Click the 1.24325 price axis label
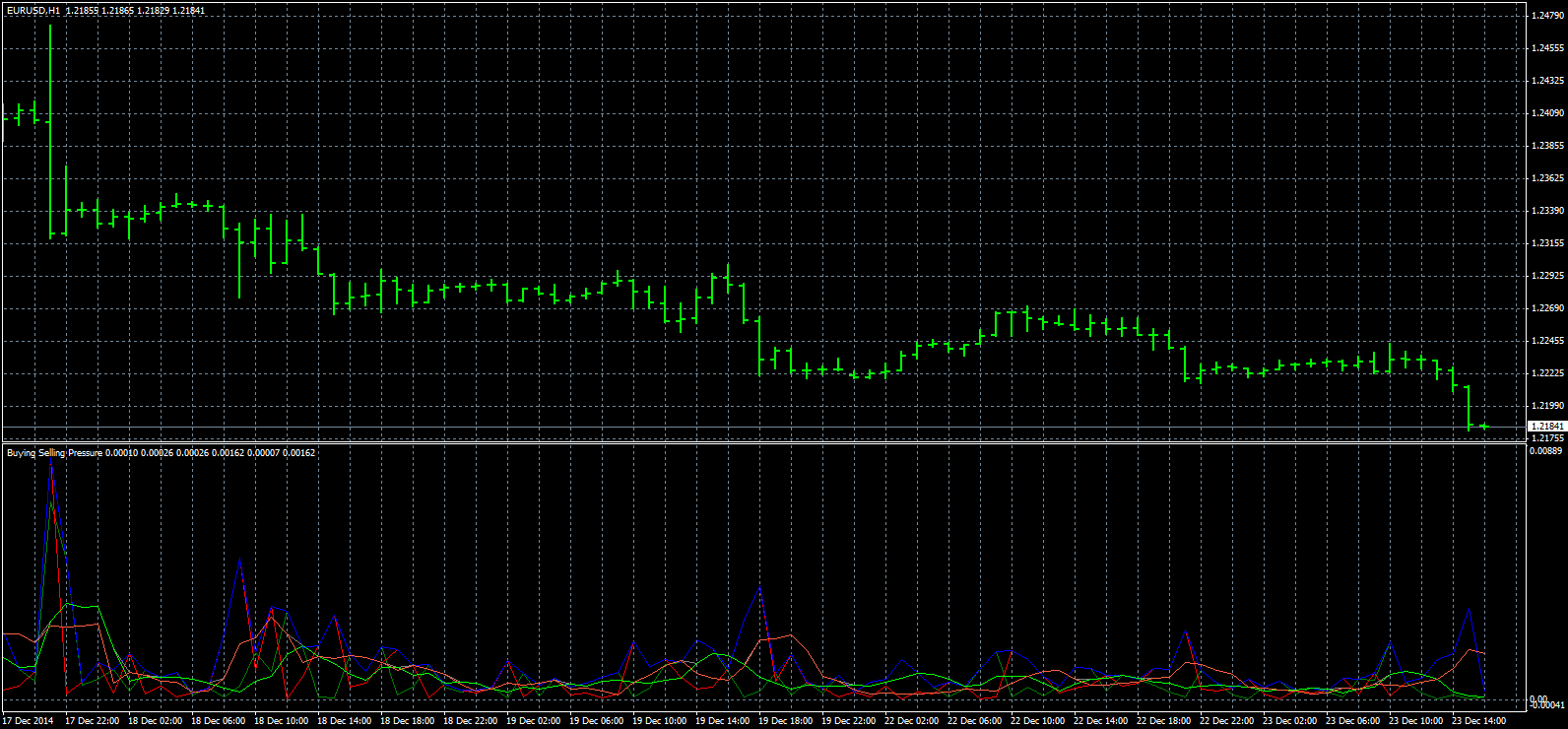Image resolution: width=1568 pixels, height=729 pixels. coord(1549,81)
